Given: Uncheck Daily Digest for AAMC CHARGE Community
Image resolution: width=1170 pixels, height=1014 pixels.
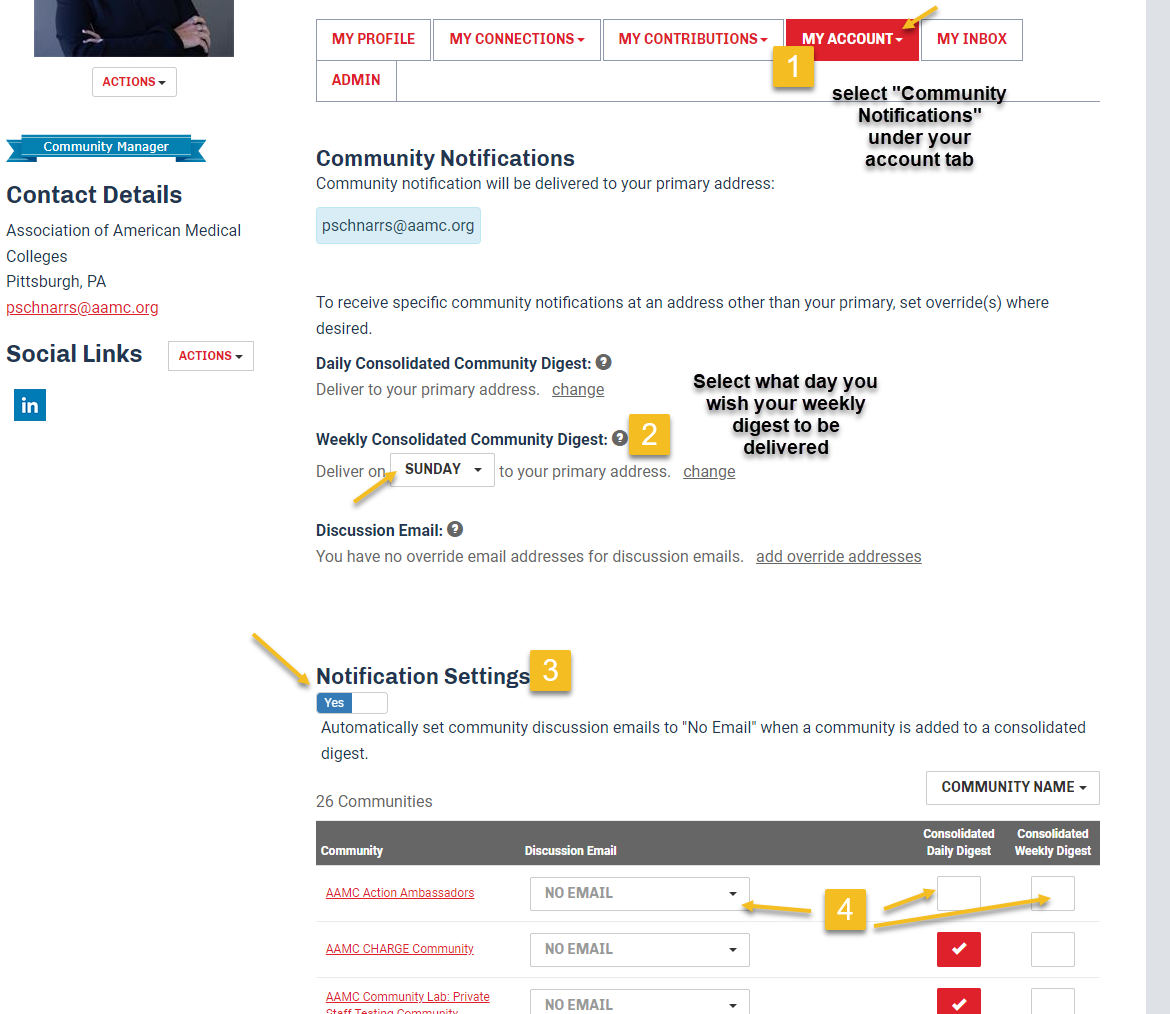Looking at the screenshot, I should [x=959, y=949].
